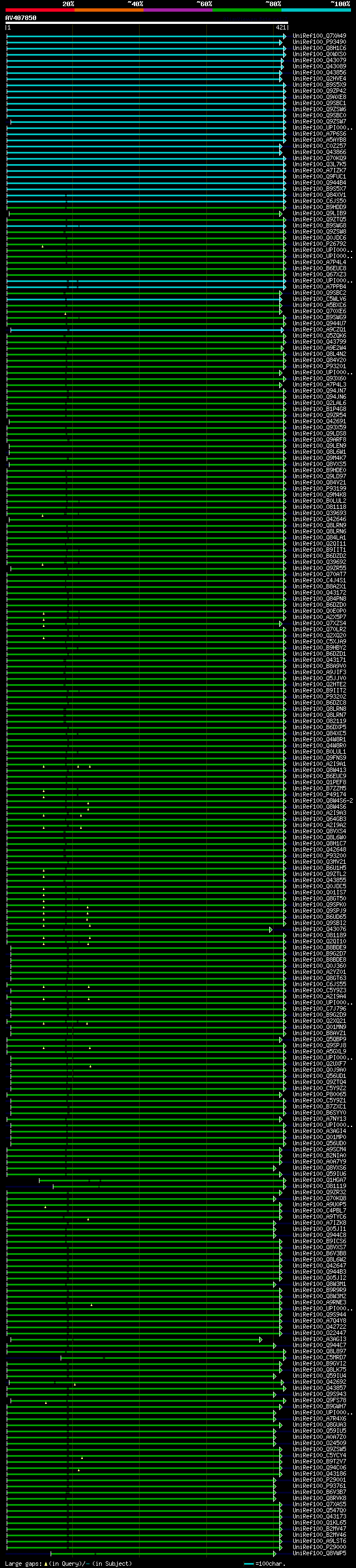Click label UniRef100_Q43079
Viewport: 356px width, 1568px height.
[319, 60]
